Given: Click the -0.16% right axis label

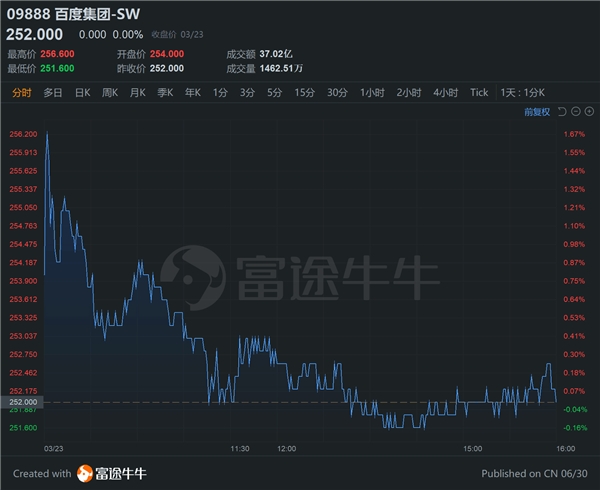Looking at the screenshot, I should point(575,428).
